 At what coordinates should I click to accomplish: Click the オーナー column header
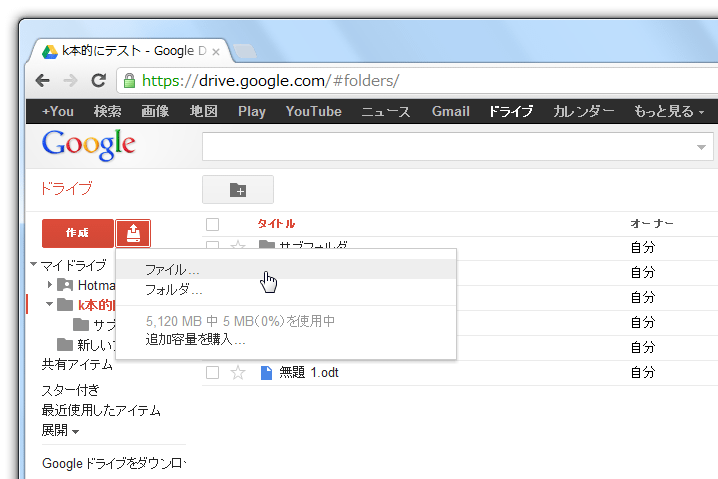click(x=652, y=223)
